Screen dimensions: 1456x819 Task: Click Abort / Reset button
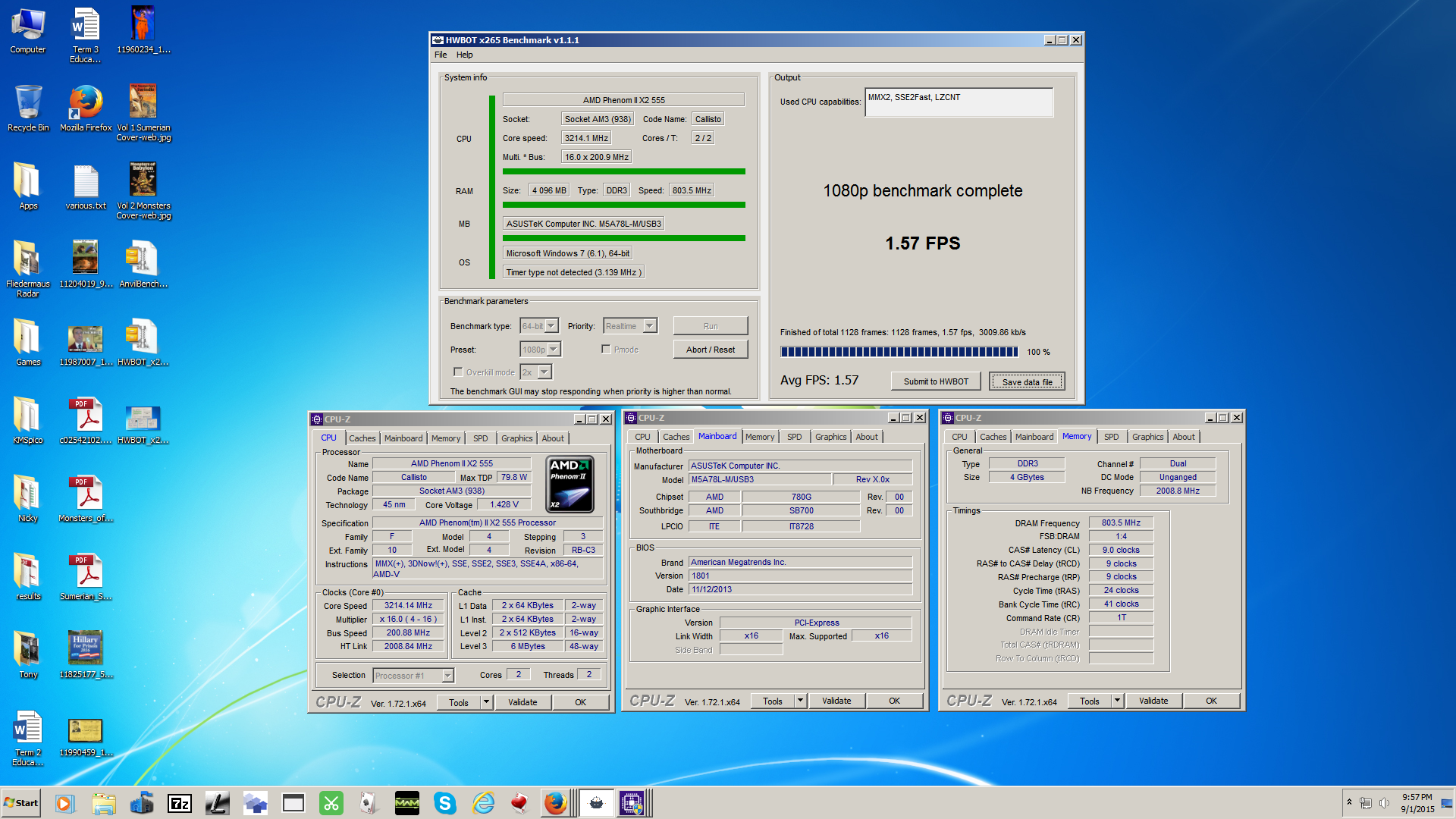point(711,350)
